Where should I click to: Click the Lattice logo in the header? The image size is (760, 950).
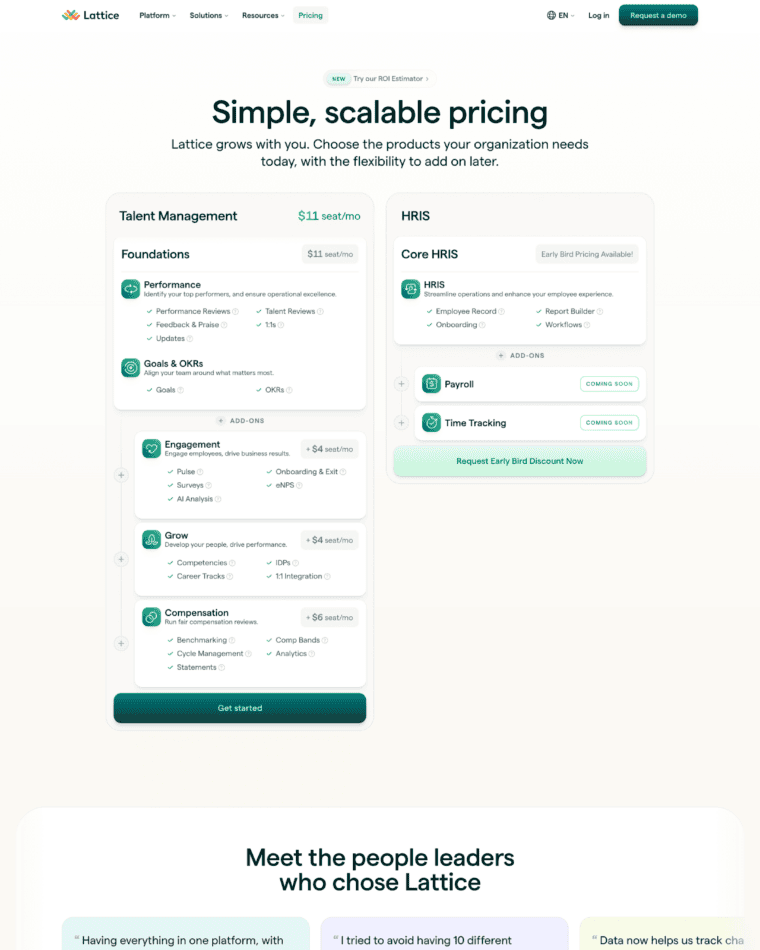point(90,15)
